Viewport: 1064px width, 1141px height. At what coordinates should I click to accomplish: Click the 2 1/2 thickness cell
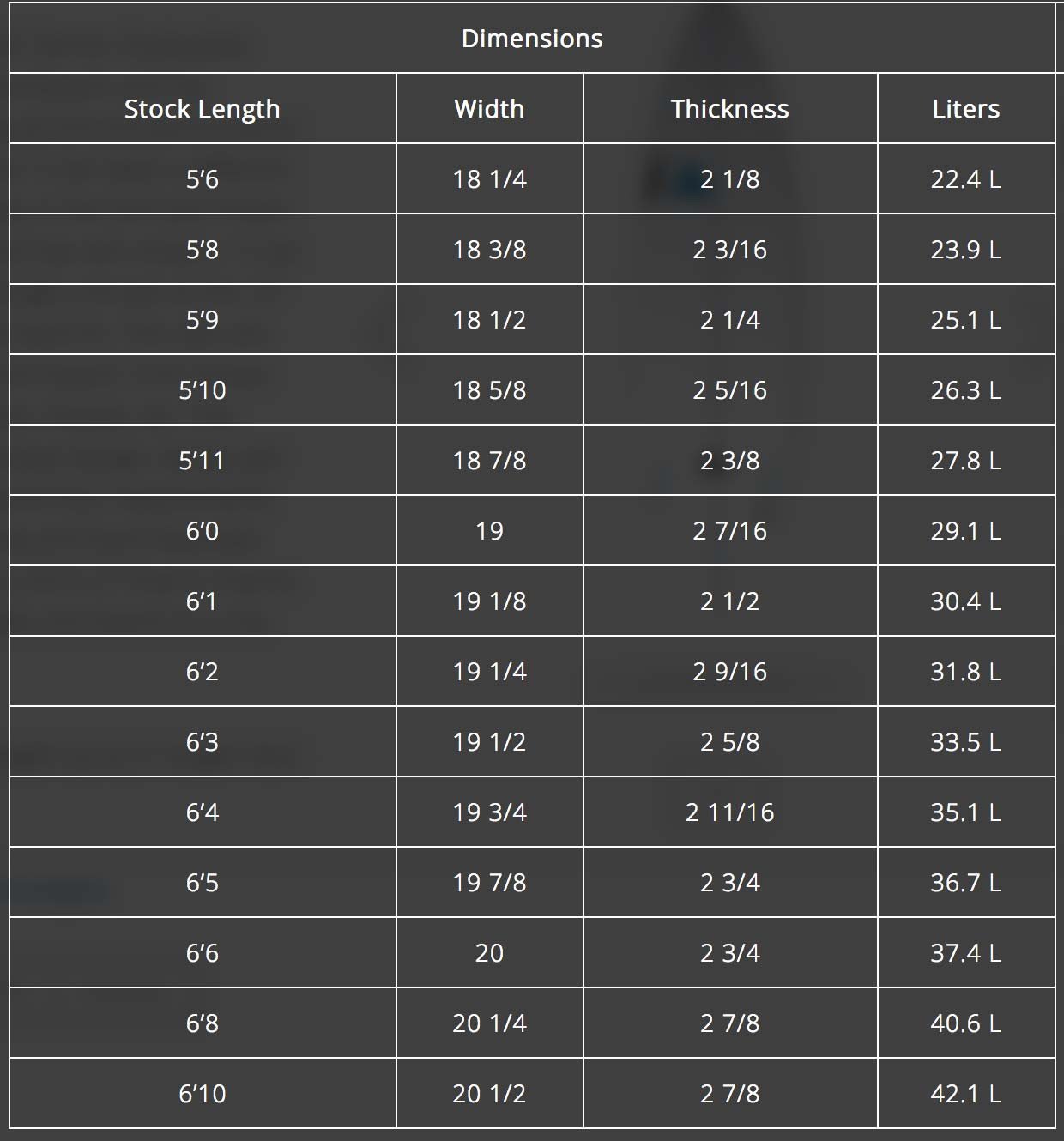pyautogui.click(x=729, y=601)
